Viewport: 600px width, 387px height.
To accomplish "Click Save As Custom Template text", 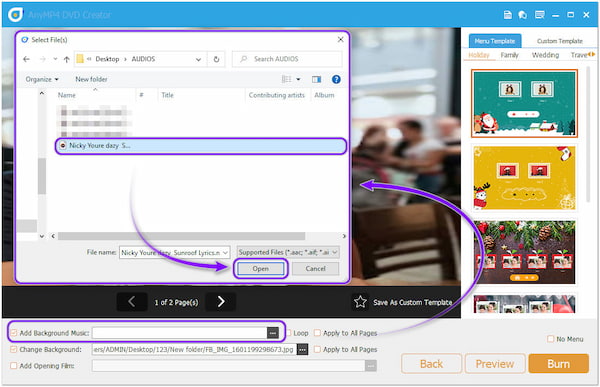I will [x=412, y=302].
